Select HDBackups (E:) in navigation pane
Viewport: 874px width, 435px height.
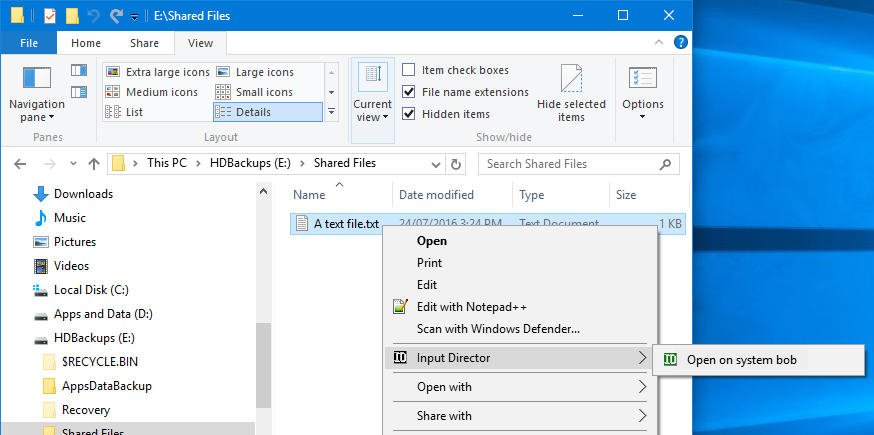pyautogui.click(x=84, y=338)
